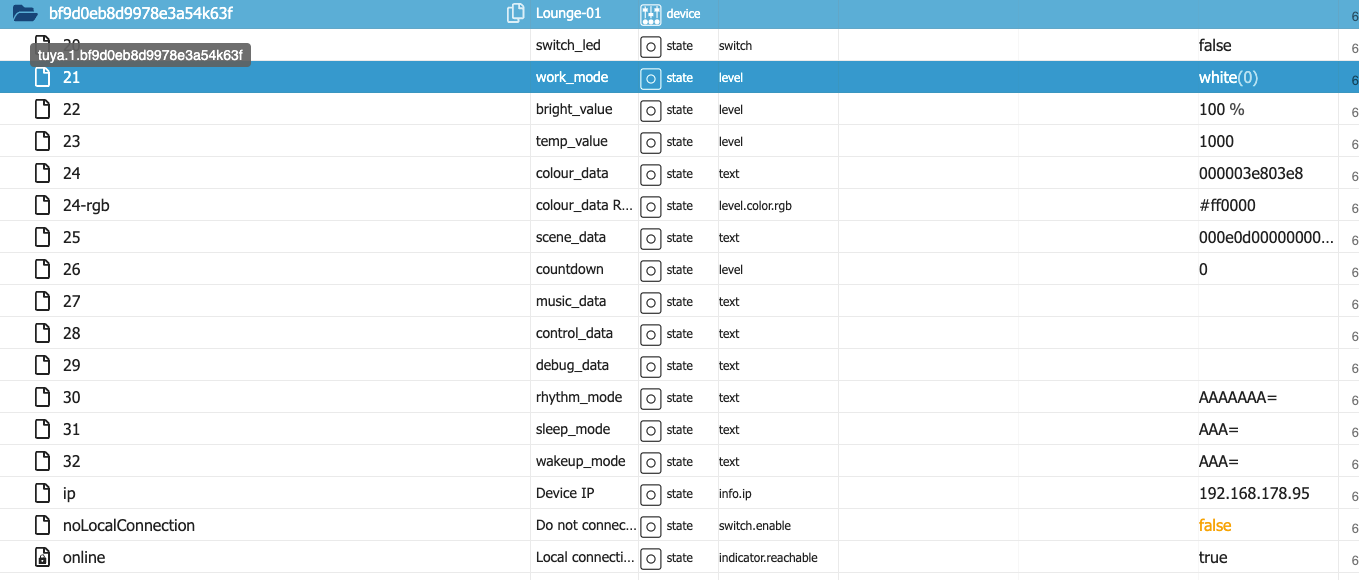Collapse the bf9d0eb8d9978e3a54k63f device folder
Image resolution: width=1359 pixels, height=580 pixels.
pos(25,14)
